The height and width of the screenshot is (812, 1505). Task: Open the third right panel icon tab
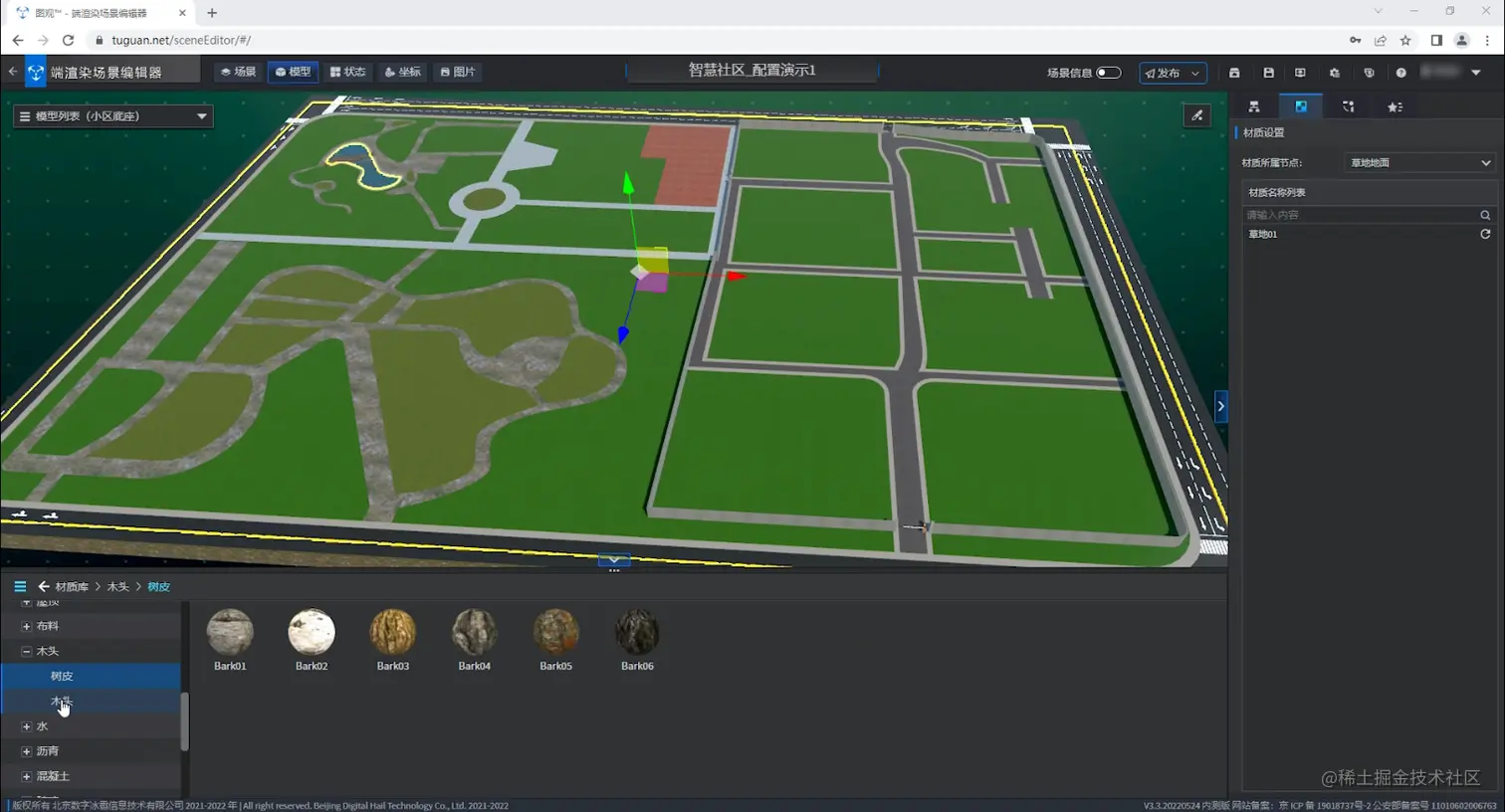1348,106
